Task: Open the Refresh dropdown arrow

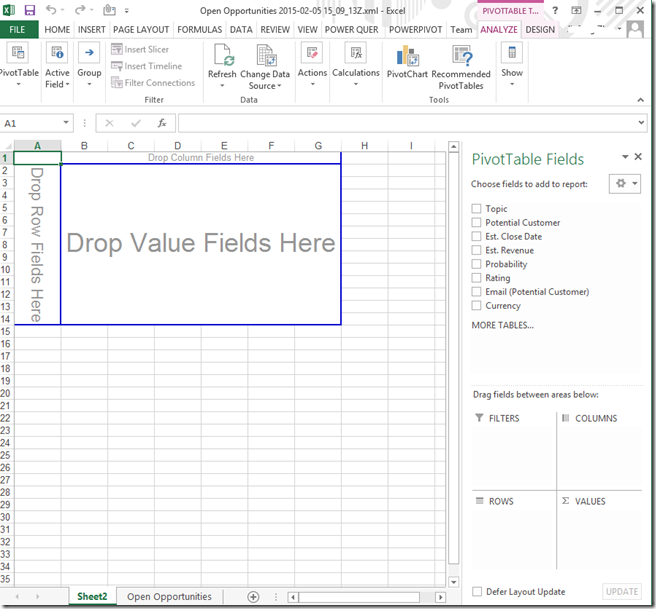Action: point(222,85)
